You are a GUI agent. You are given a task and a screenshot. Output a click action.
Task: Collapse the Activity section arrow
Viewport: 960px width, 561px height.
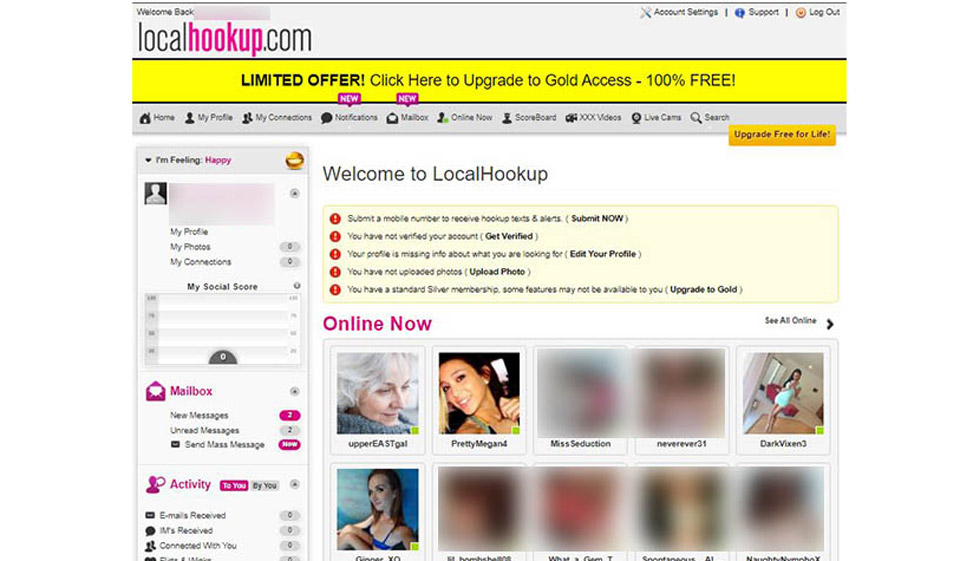click(x=294, y=484)
